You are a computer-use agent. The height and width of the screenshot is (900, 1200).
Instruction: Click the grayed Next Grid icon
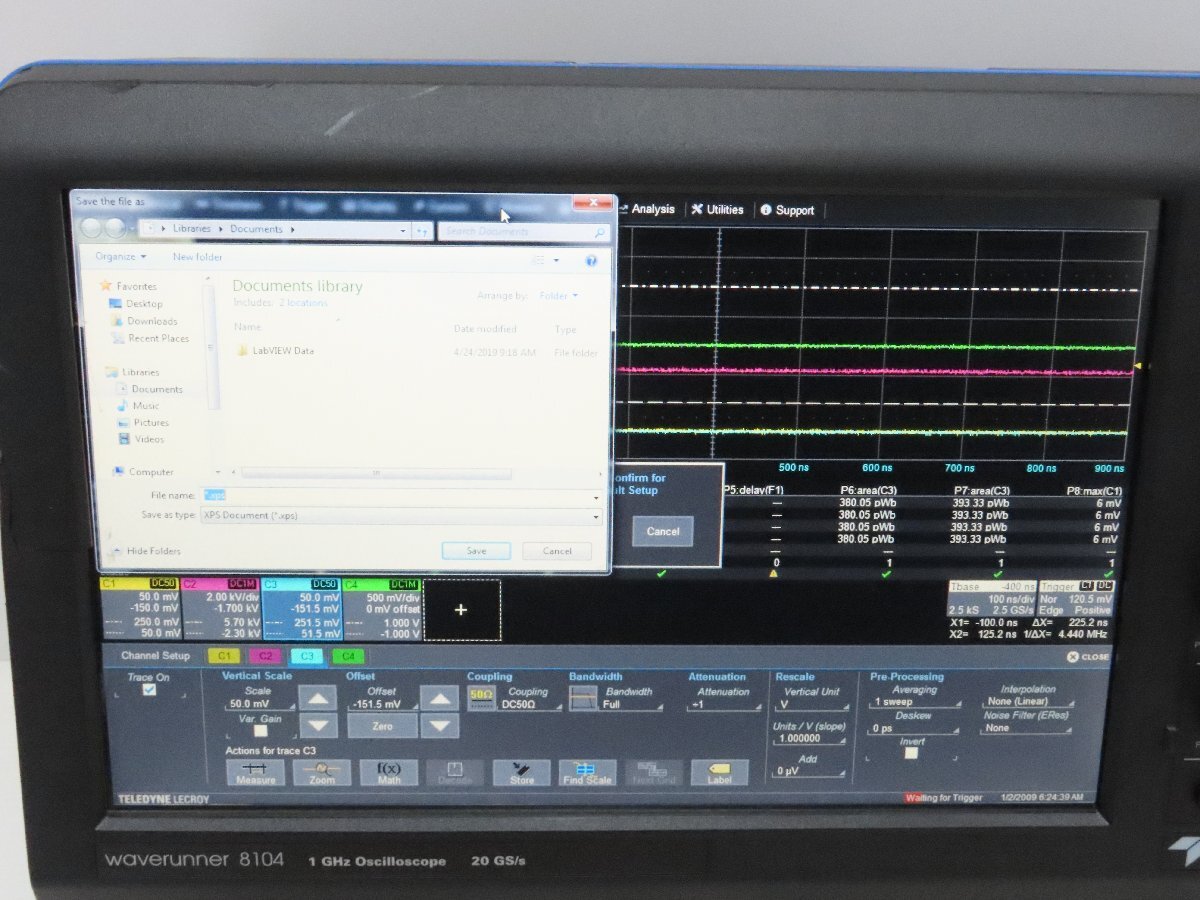click(x=654, y=772)
